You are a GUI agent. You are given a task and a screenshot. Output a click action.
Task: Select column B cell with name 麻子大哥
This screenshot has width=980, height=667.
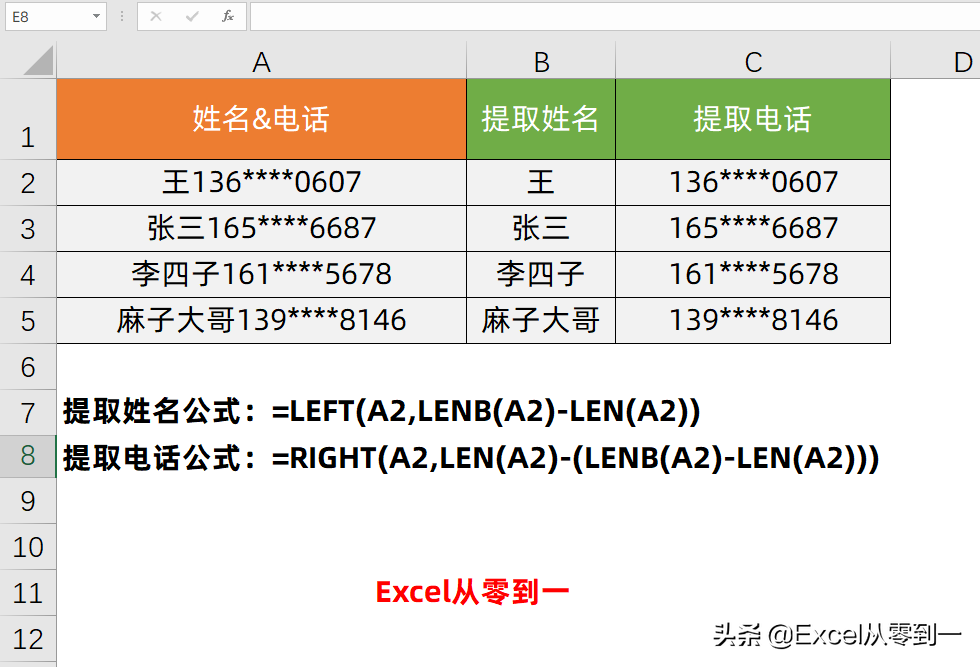point(541,320)
